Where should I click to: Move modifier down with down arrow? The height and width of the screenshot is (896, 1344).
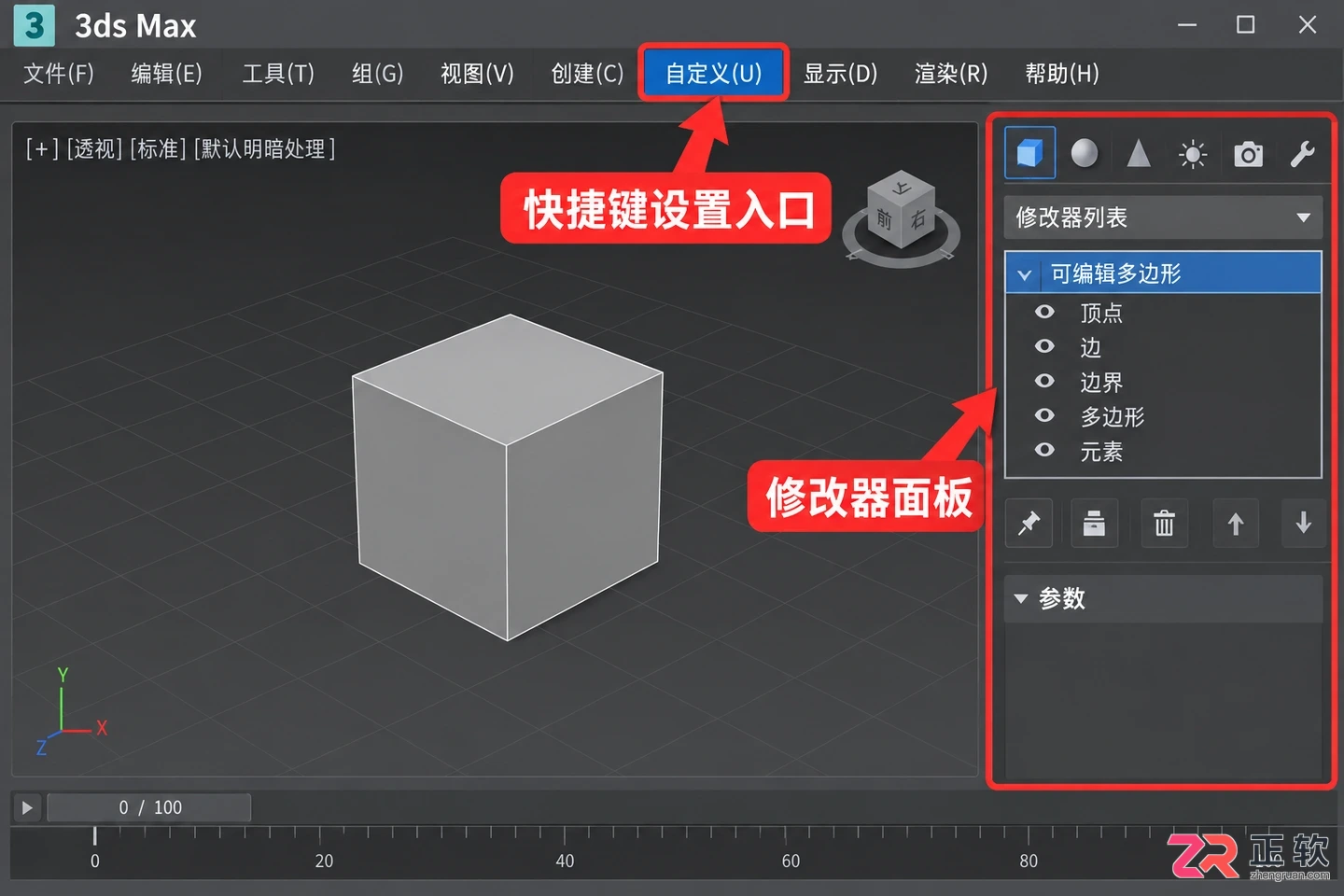(1304, 524)
